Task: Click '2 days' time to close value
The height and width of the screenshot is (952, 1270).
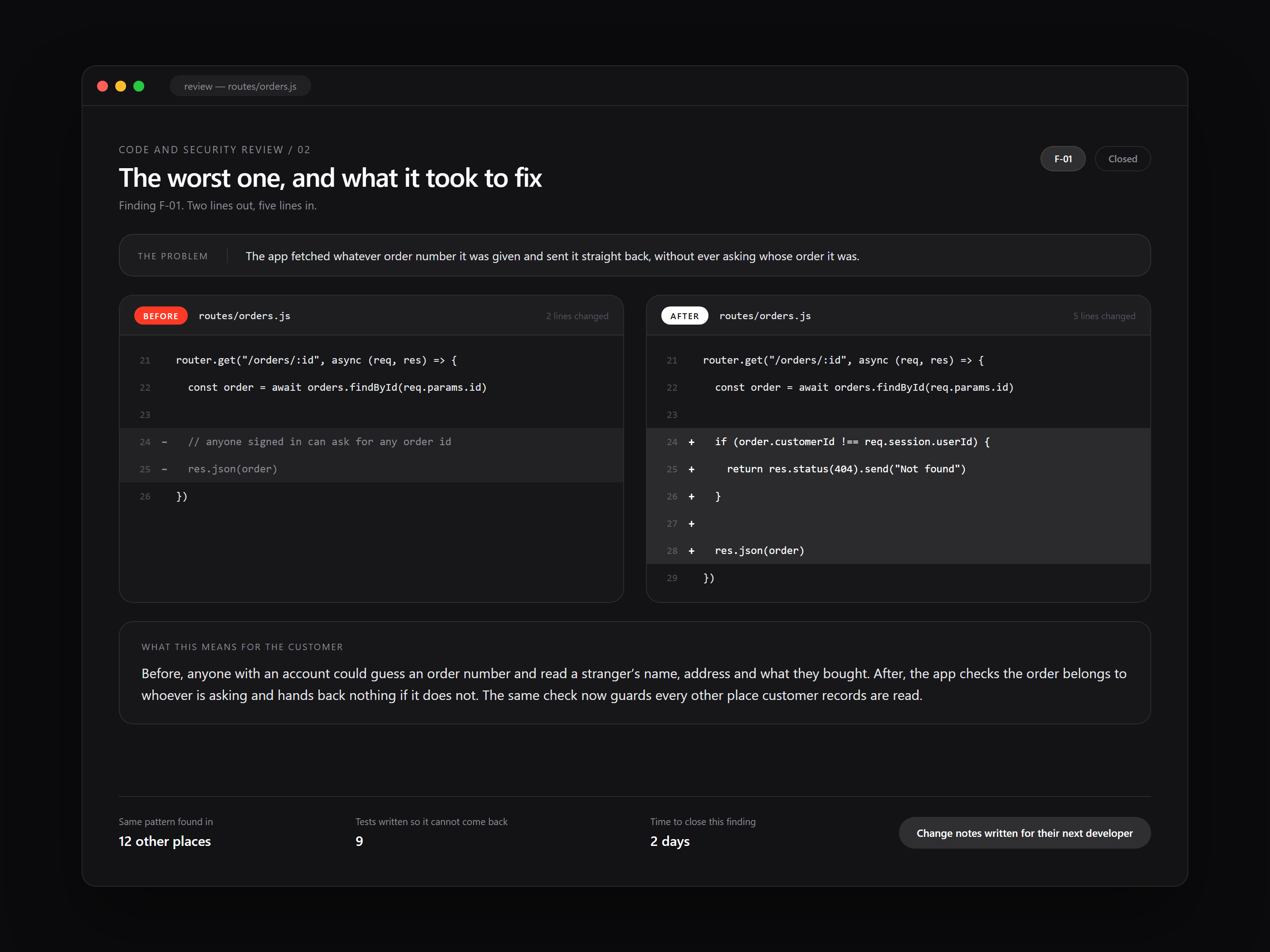Action: [x=669, y=840]
